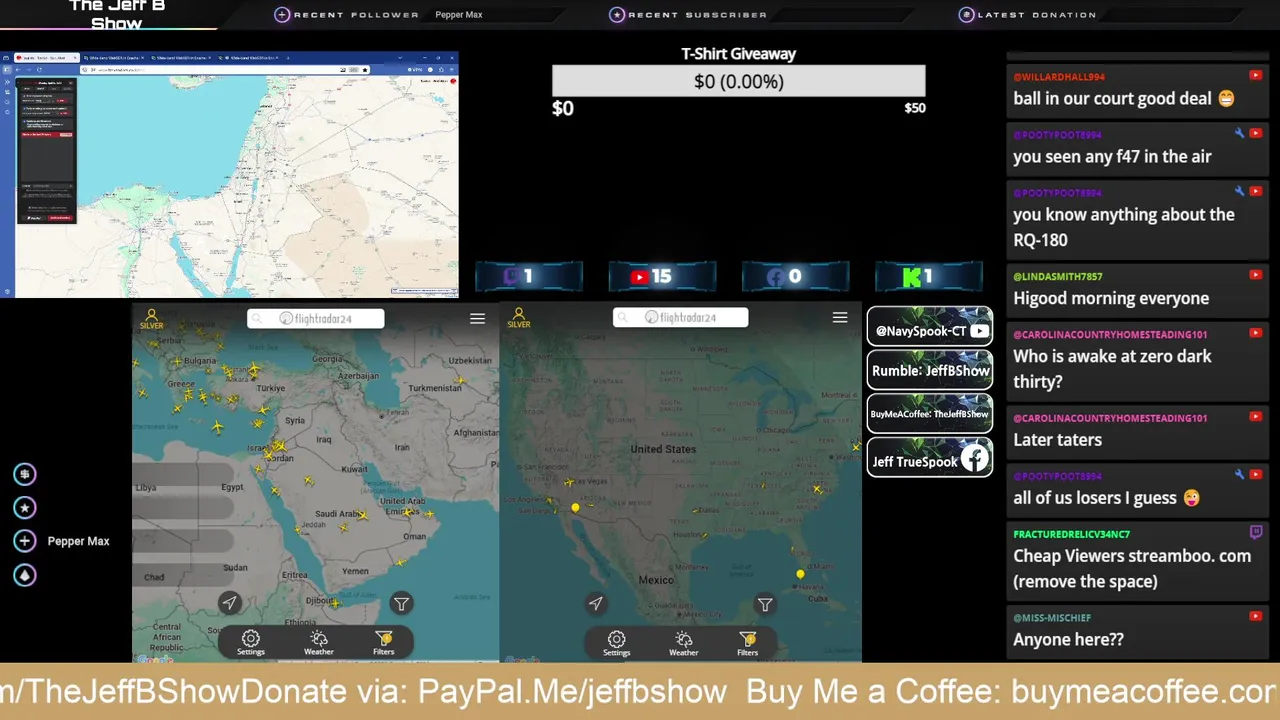
Task: Open the Rumble: JeffBShow badge
Action: coord(930,370)
